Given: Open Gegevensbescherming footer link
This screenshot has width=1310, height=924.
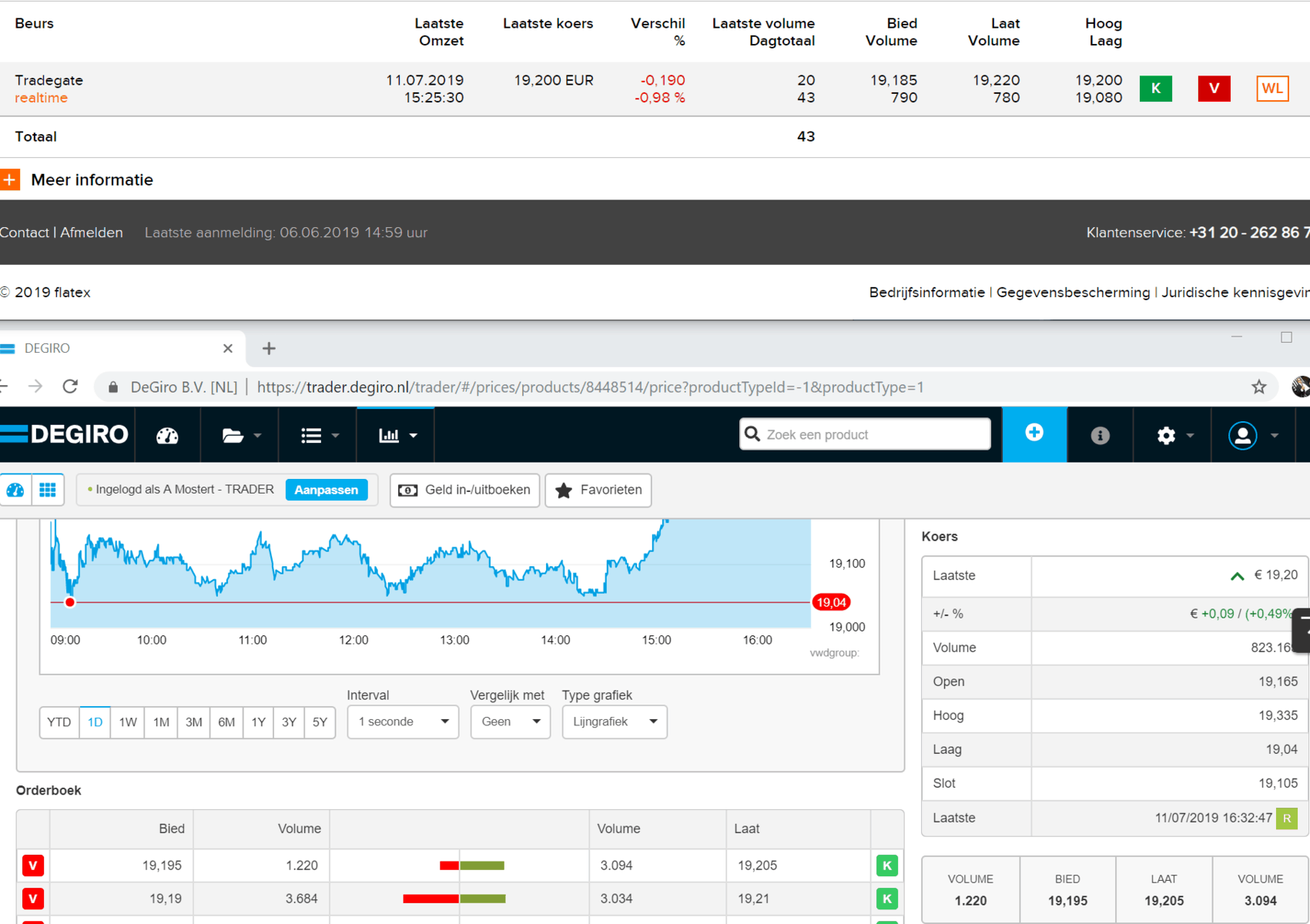Looking at the screenshot, I should coord(1073,293).
